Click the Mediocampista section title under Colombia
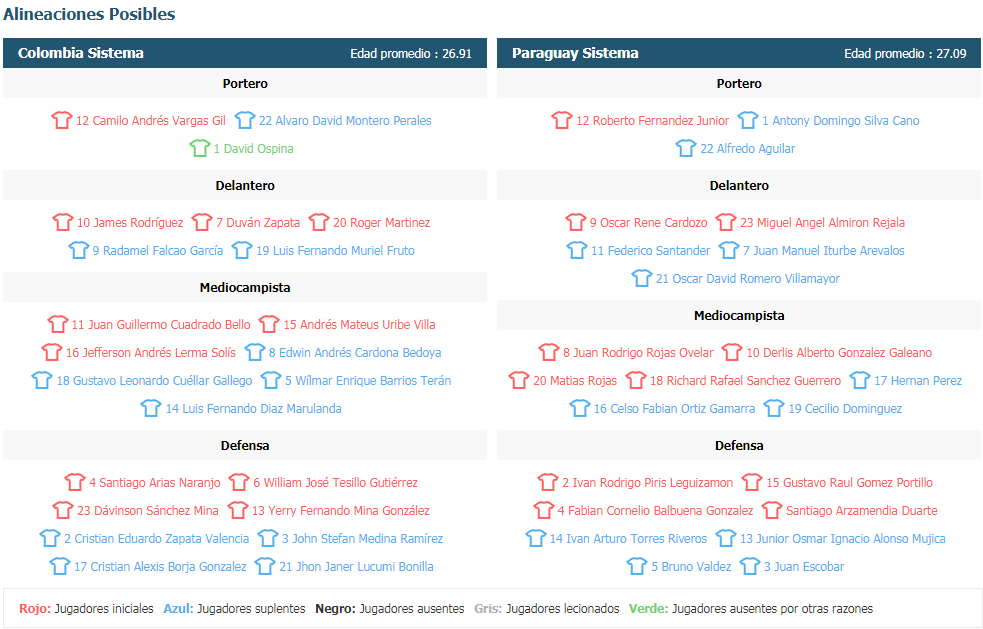This screenshot has width=983, height=629. 245,288
